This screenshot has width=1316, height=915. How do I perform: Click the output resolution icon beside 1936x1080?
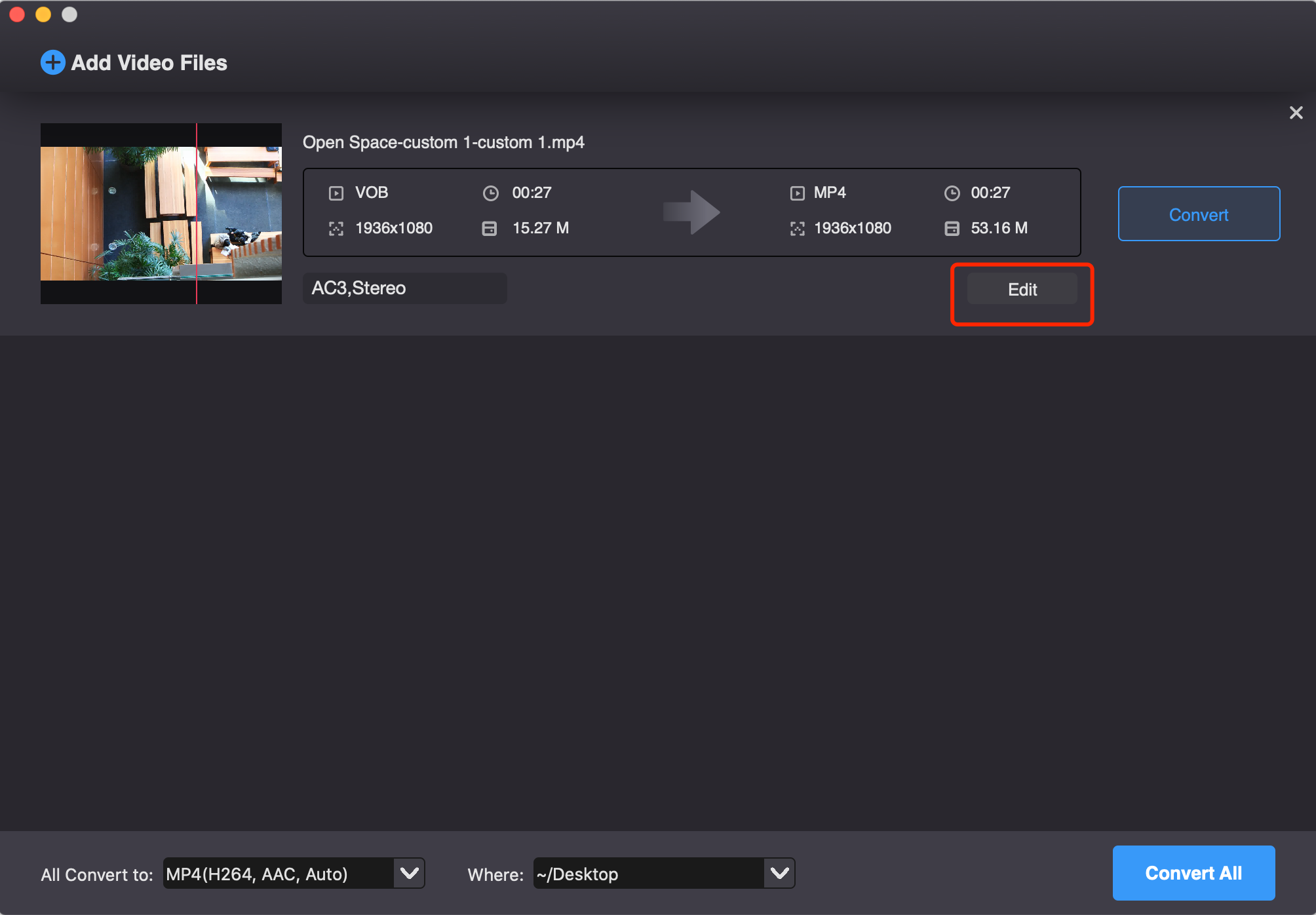pos(798,229)
